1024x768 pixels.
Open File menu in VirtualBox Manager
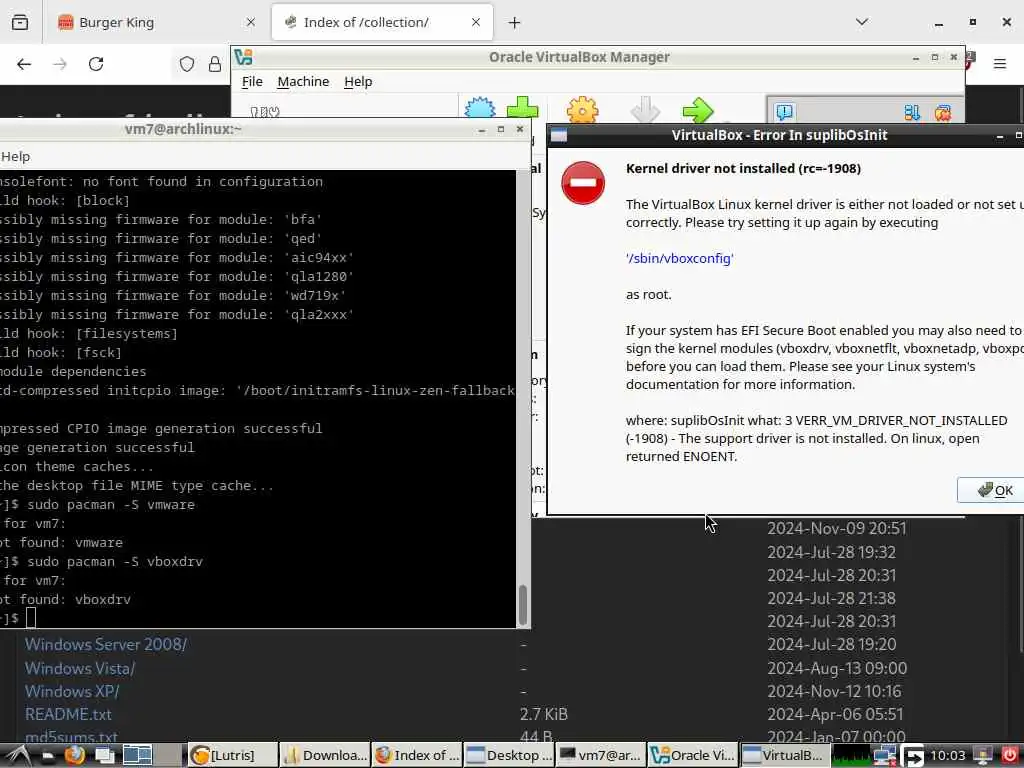tap(252, 82)
